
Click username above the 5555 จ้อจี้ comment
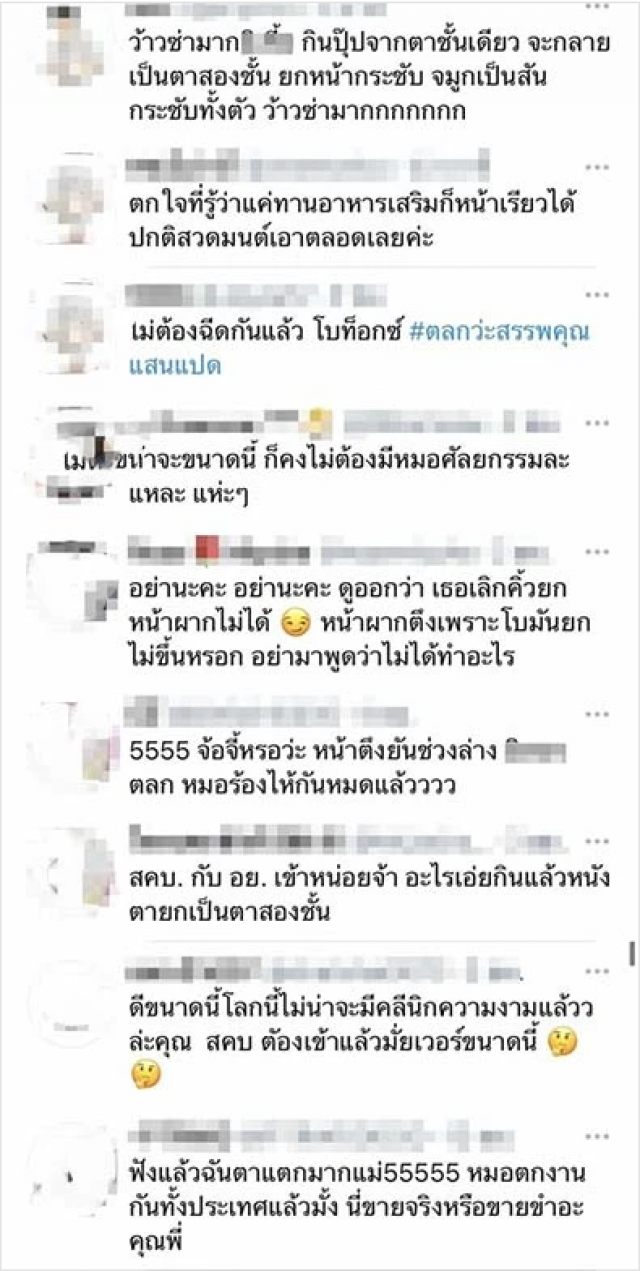tap(270, 714)
